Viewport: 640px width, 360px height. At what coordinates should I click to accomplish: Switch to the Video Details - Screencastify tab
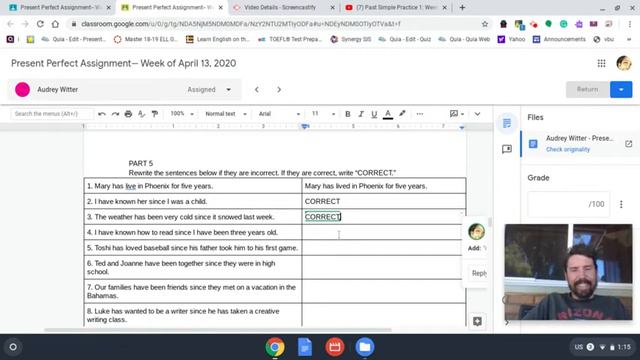(x=284, y=7)
